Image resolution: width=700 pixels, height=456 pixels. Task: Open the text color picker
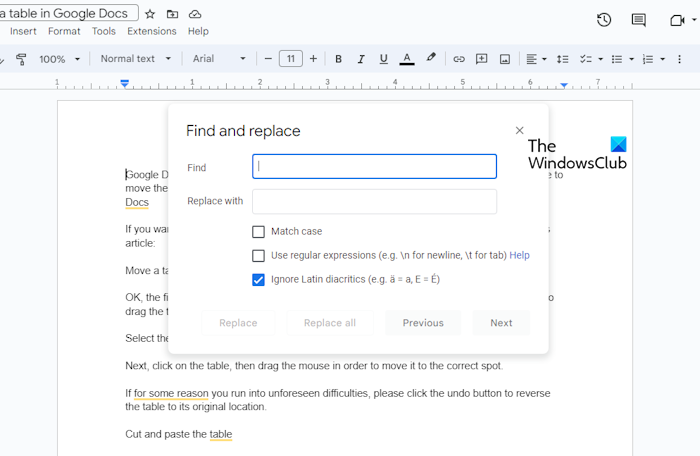(x=406, y=59)
